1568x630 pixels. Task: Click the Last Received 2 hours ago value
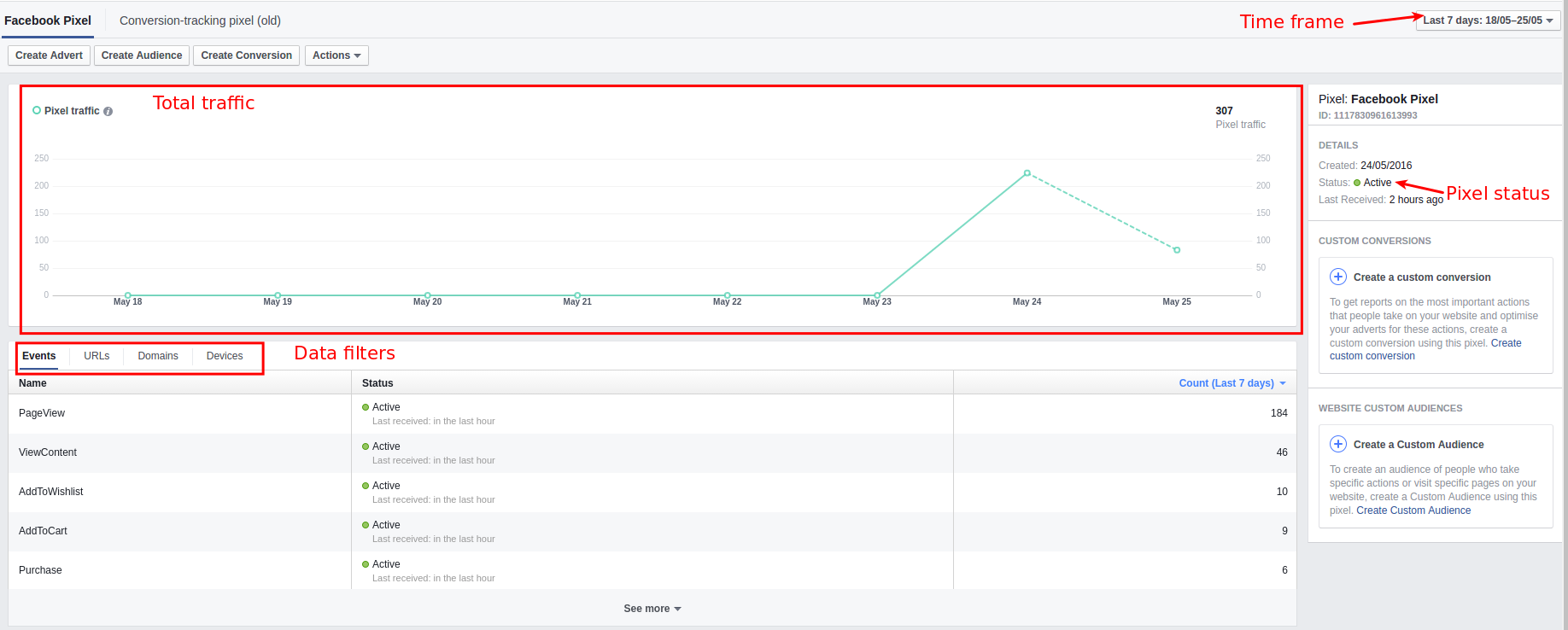coord(1416,200)
